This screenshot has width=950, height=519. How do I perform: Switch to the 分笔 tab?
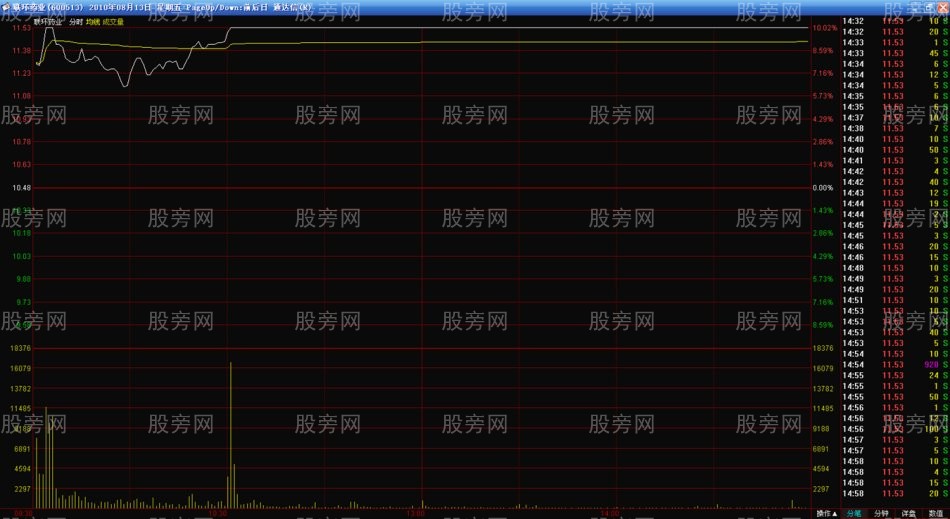(854, 514)
